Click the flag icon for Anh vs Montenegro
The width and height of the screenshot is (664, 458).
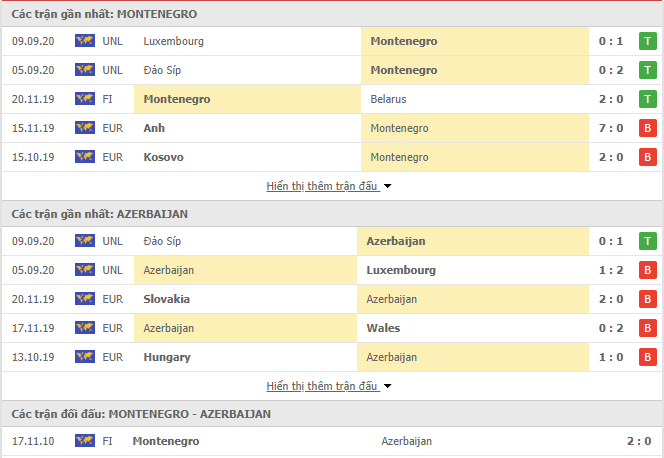point(85,127)
